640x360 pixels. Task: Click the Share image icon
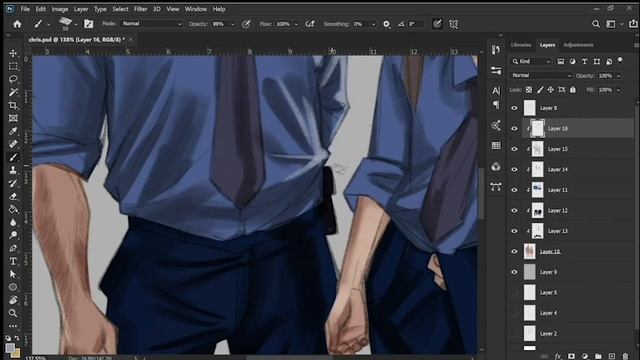633,24
